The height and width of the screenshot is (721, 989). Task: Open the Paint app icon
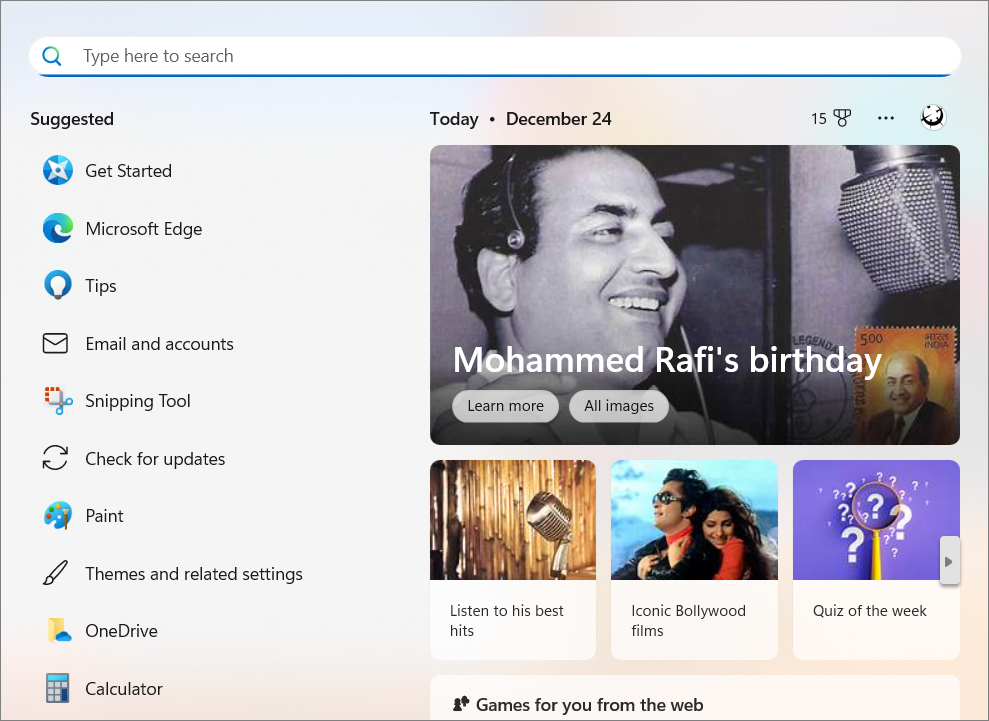(58, 516)
